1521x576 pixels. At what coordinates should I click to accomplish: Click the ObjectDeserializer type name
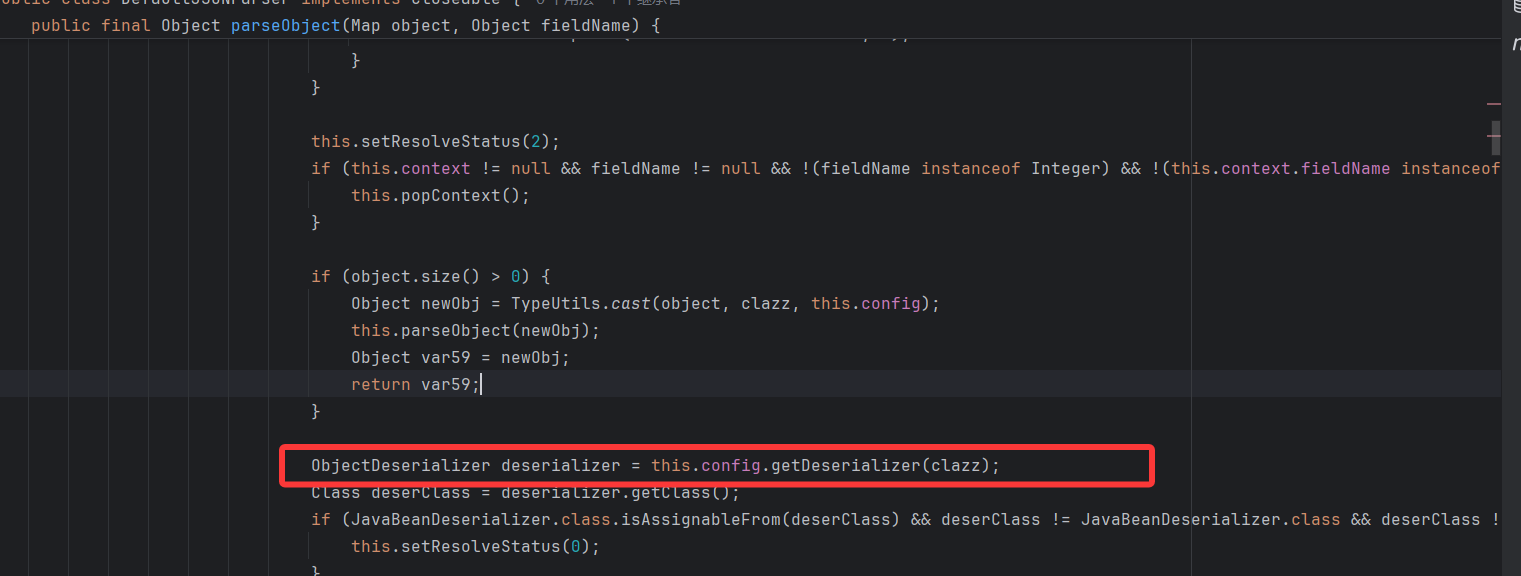(400, 465)
